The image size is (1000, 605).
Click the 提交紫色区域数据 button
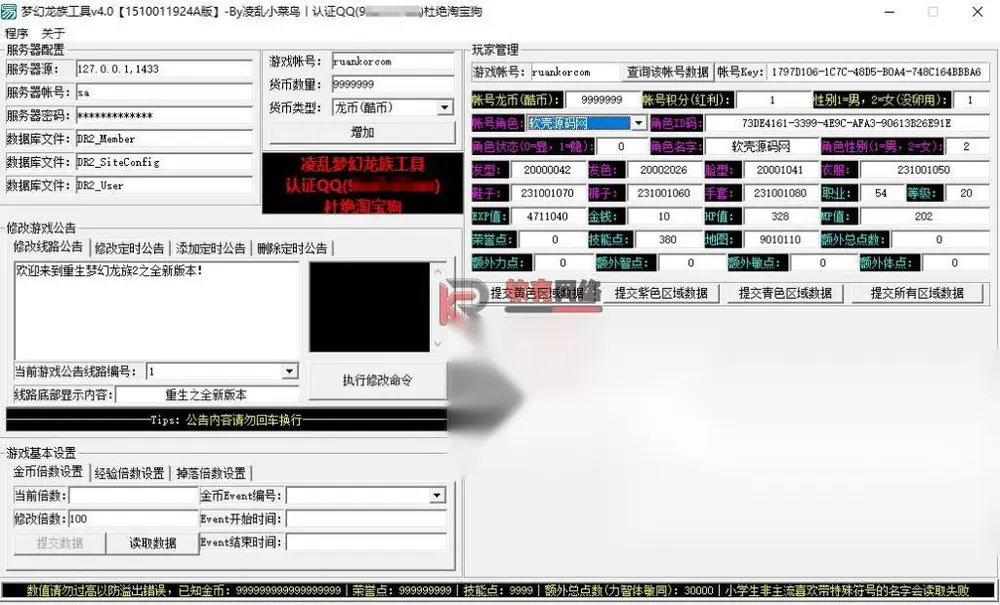661,293
